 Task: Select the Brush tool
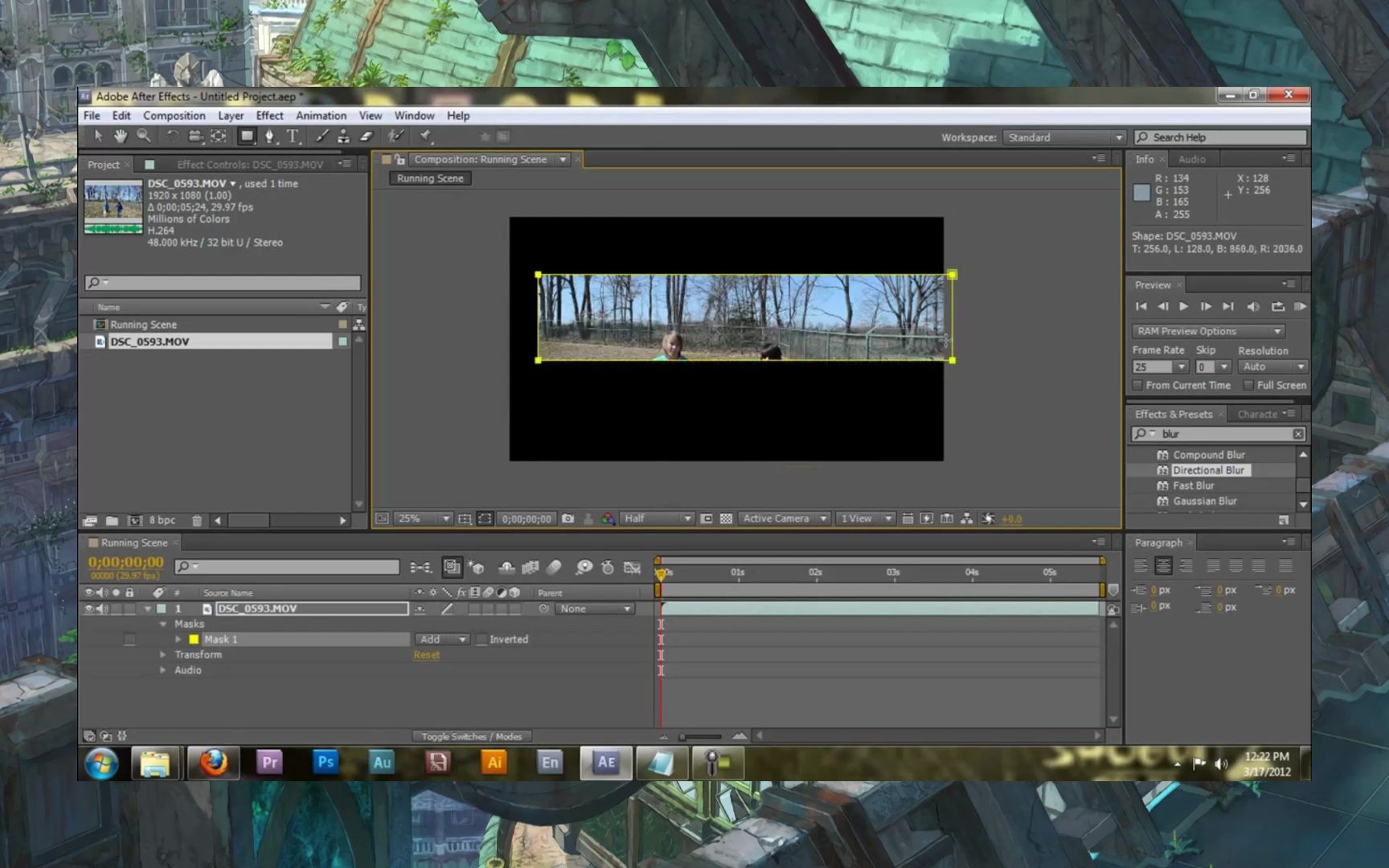[x=322, y=137]
